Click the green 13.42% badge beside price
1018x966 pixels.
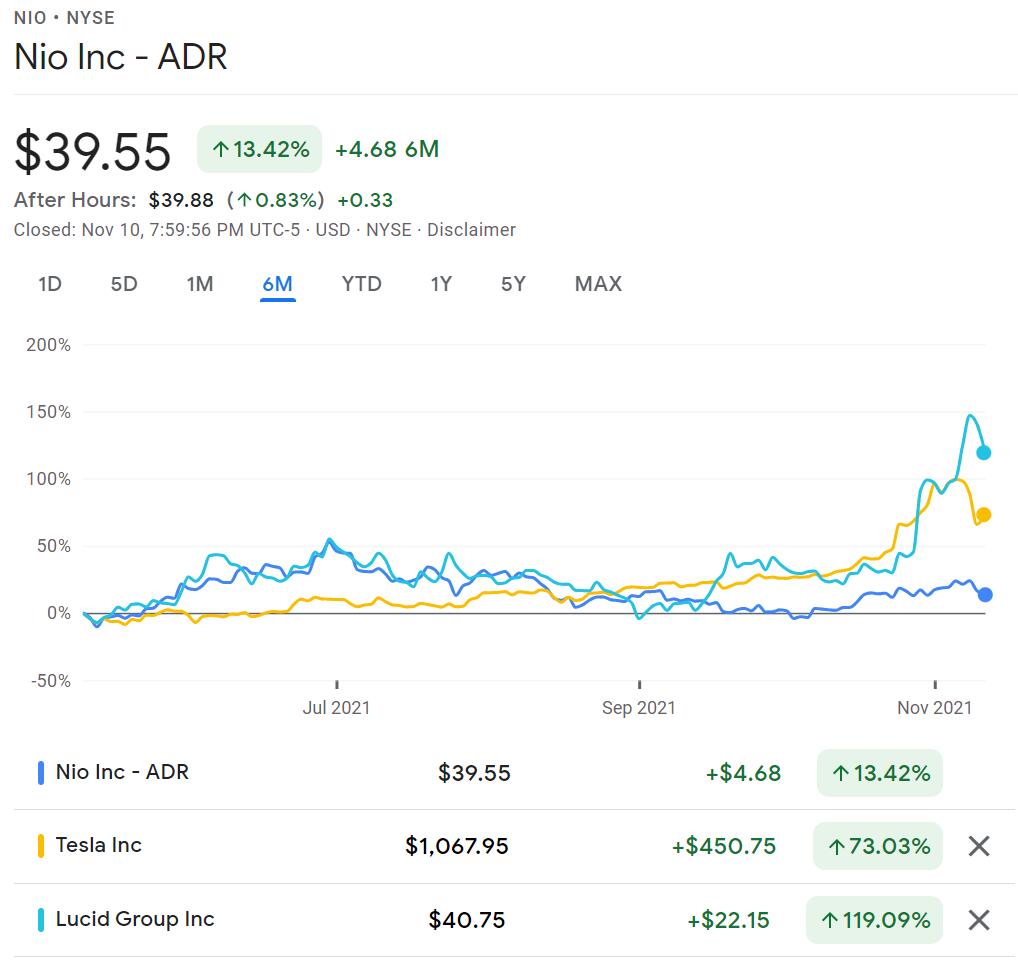point(260,150)
